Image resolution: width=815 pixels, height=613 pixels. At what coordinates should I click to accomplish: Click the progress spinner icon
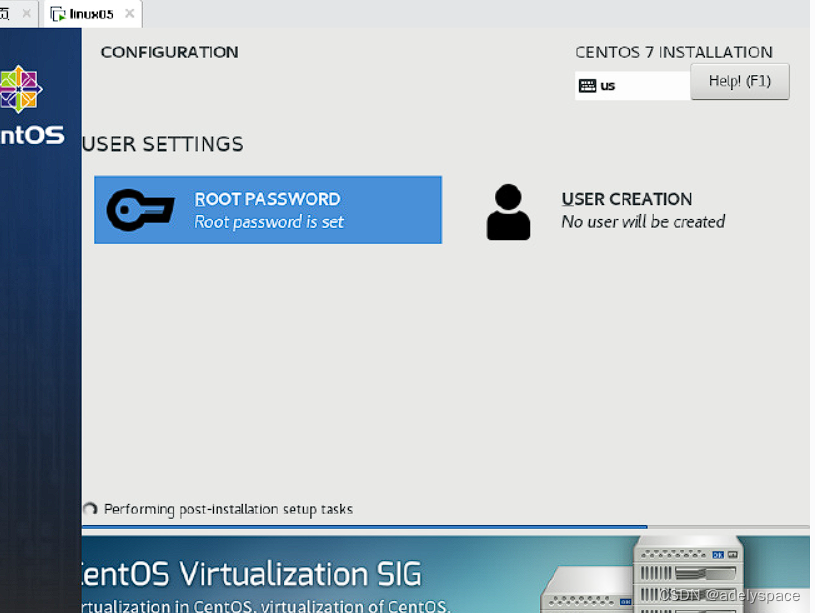90,508
